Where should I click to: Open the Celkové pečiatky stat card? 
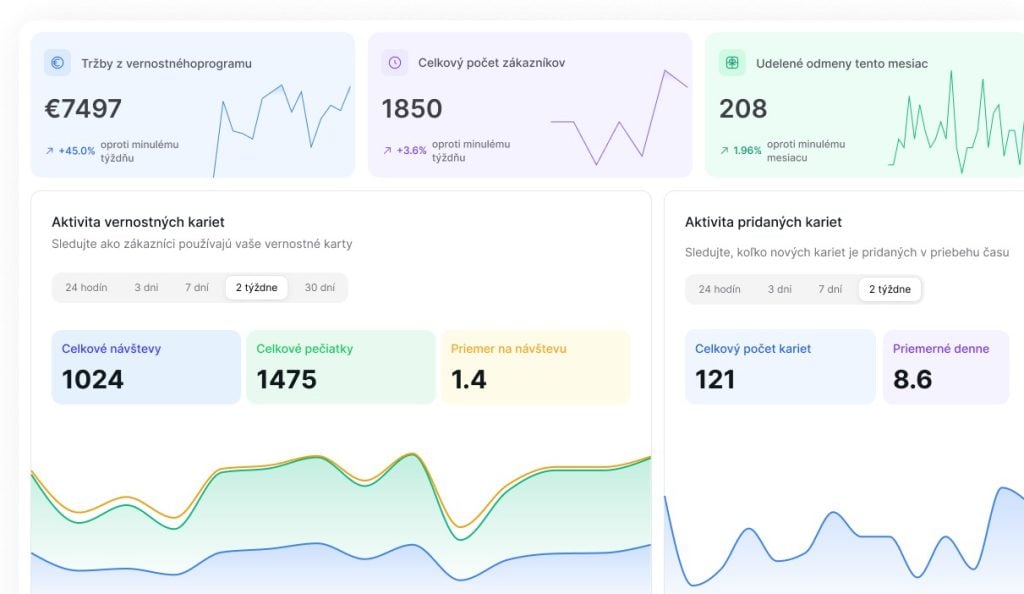point(341,367)
